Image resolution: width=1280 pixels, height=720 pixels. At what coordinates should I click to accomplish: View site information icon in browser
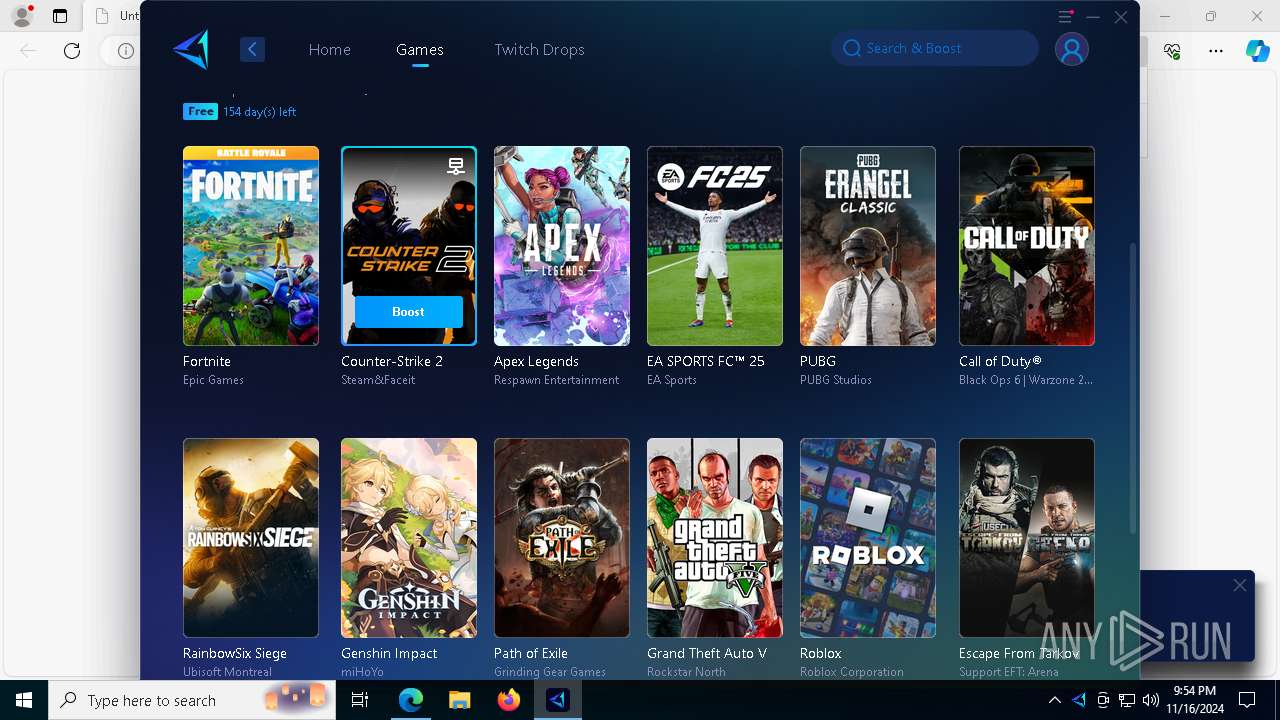point(125,50)
